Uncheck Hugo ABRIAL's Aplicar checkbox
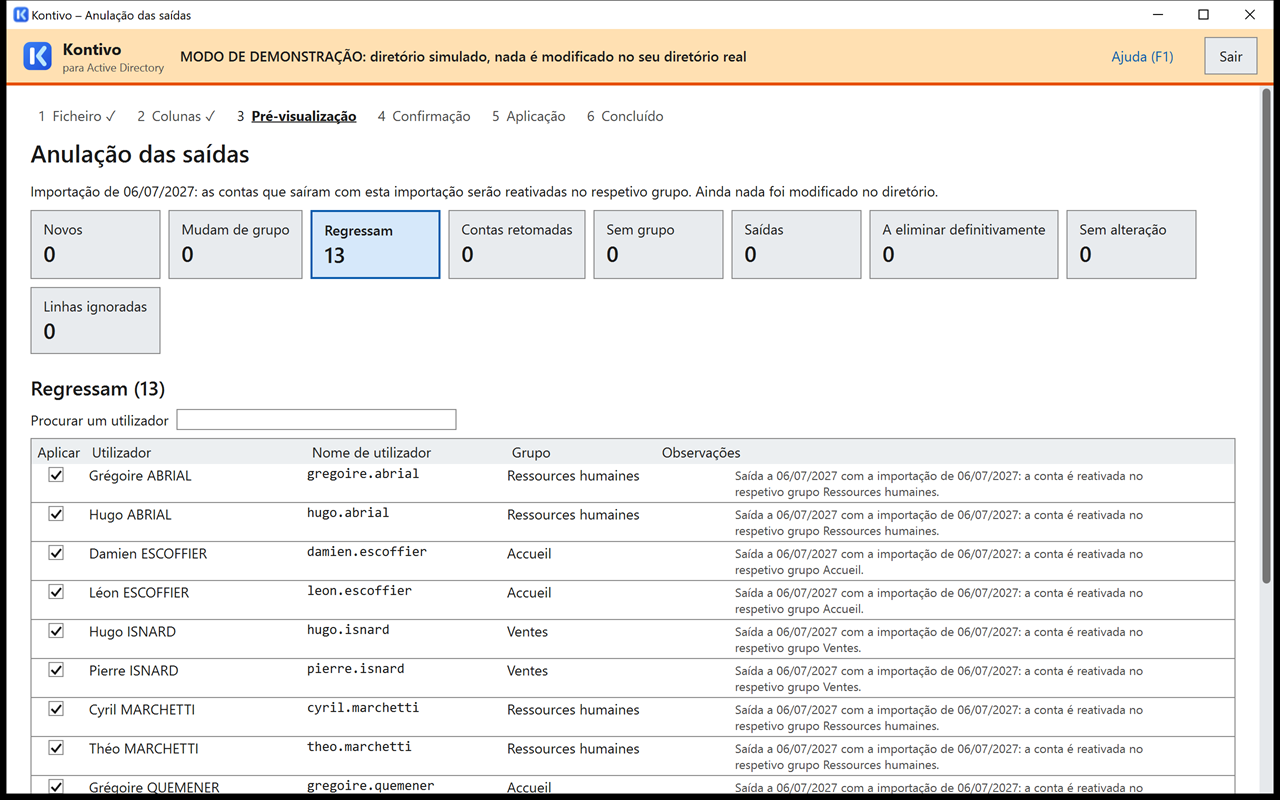The width and height of the screenshot is (1280, 800). (x=56, y=514)
